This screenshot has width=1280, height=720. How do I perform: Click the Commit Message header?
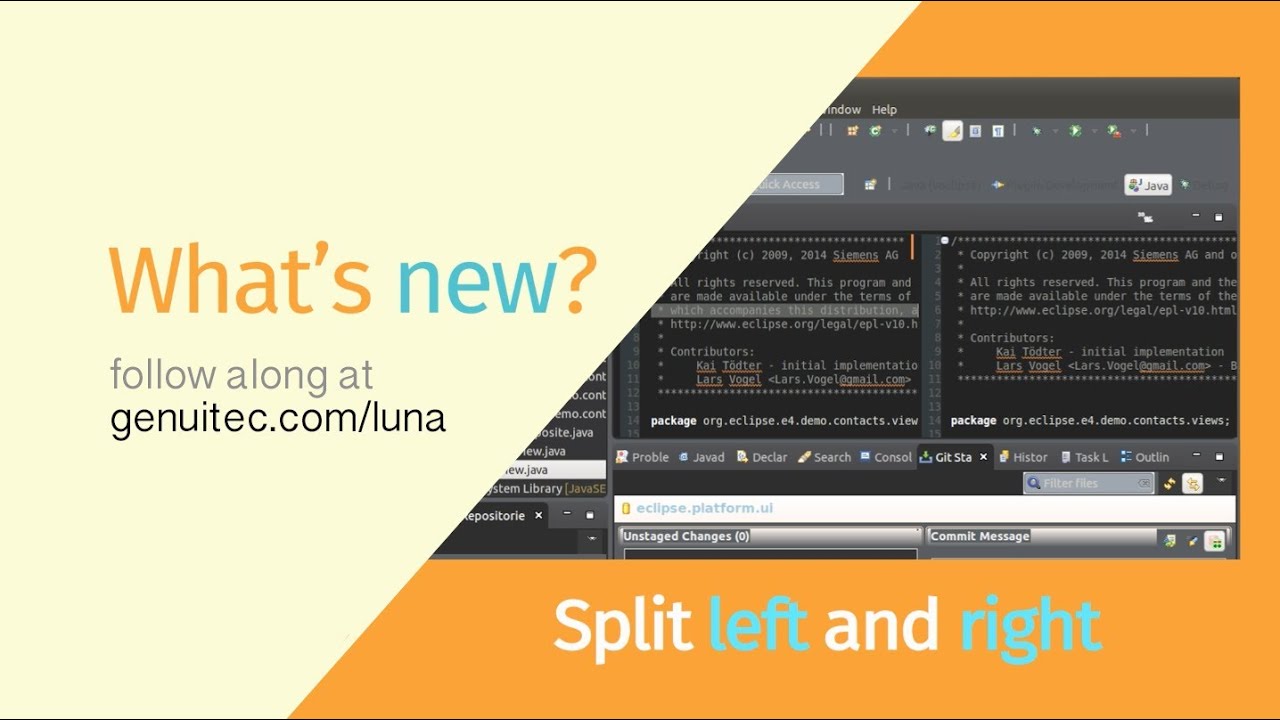click(980, 536)
